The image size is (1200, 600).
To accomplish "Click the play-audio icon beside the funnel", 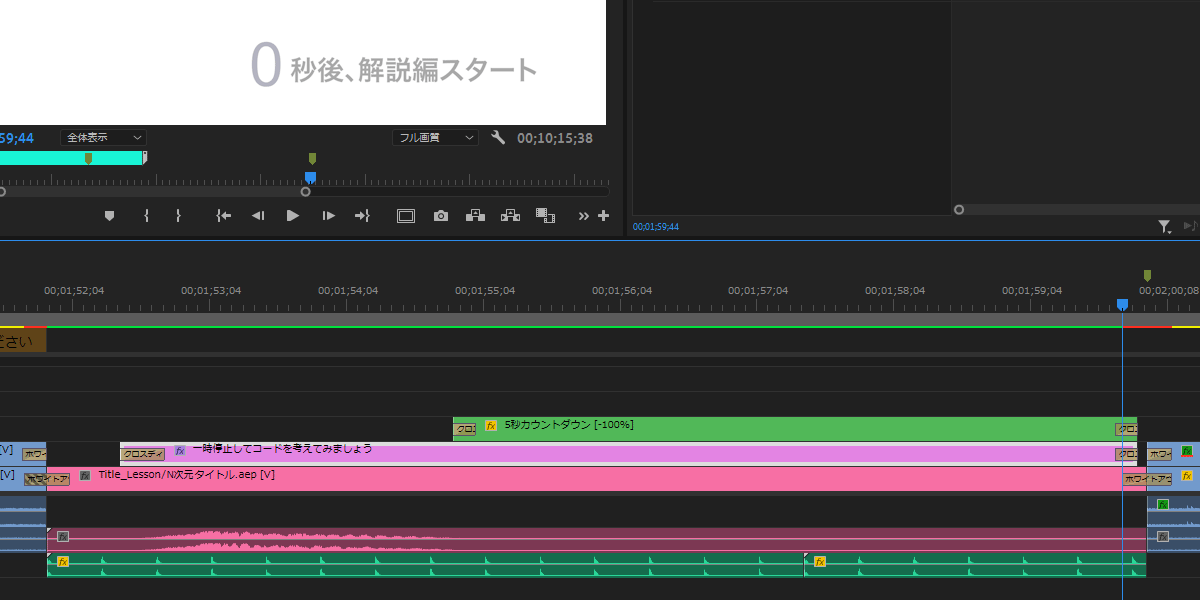I will [1190, 227].
